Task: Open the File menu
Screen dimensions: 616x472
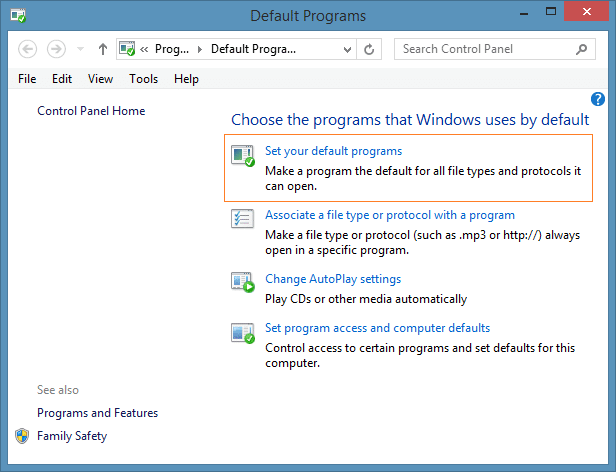Action: tap(27, 79)
